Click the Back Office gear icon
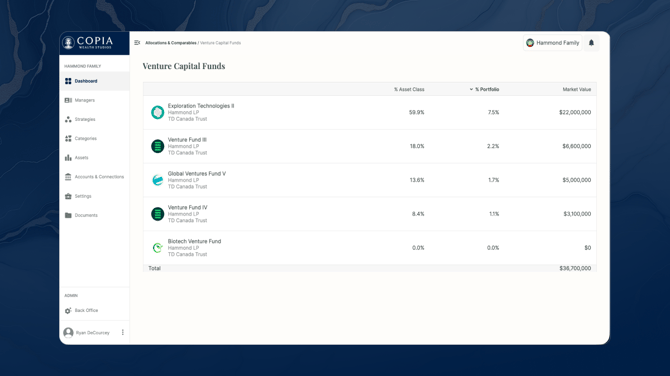Image resolution: width=670 pixels, height=376 pixels. 68,311
